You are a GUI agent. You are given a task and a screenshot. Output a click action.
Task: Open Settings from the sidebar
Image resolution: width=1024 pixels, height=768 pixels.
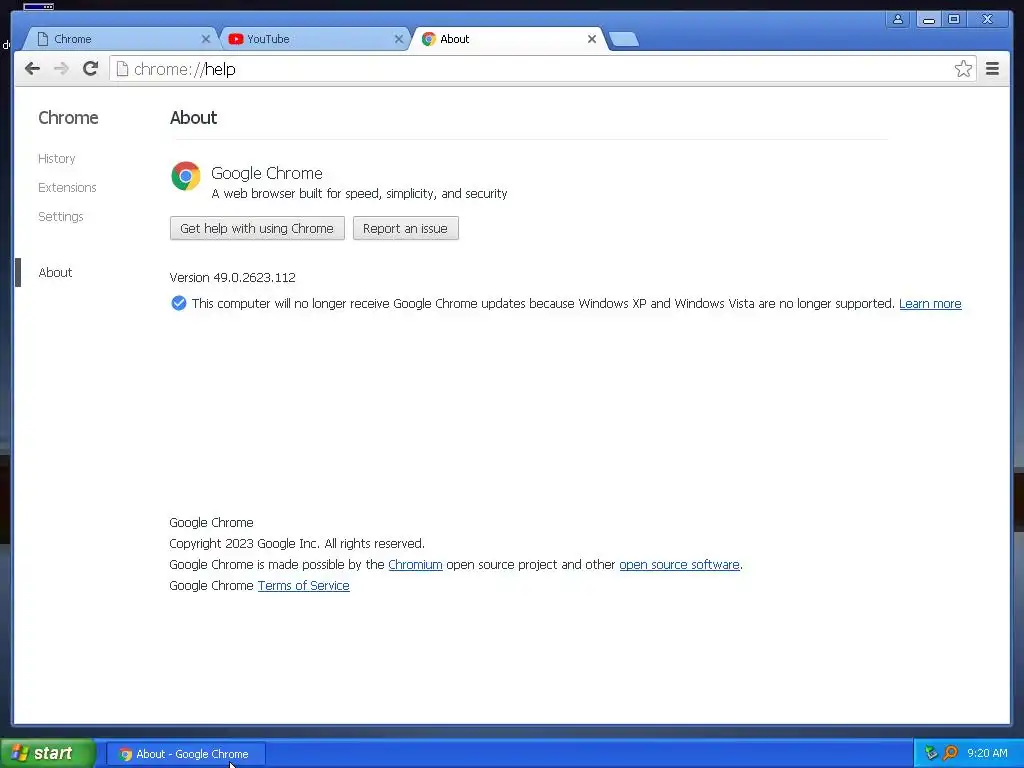[61, 216]
